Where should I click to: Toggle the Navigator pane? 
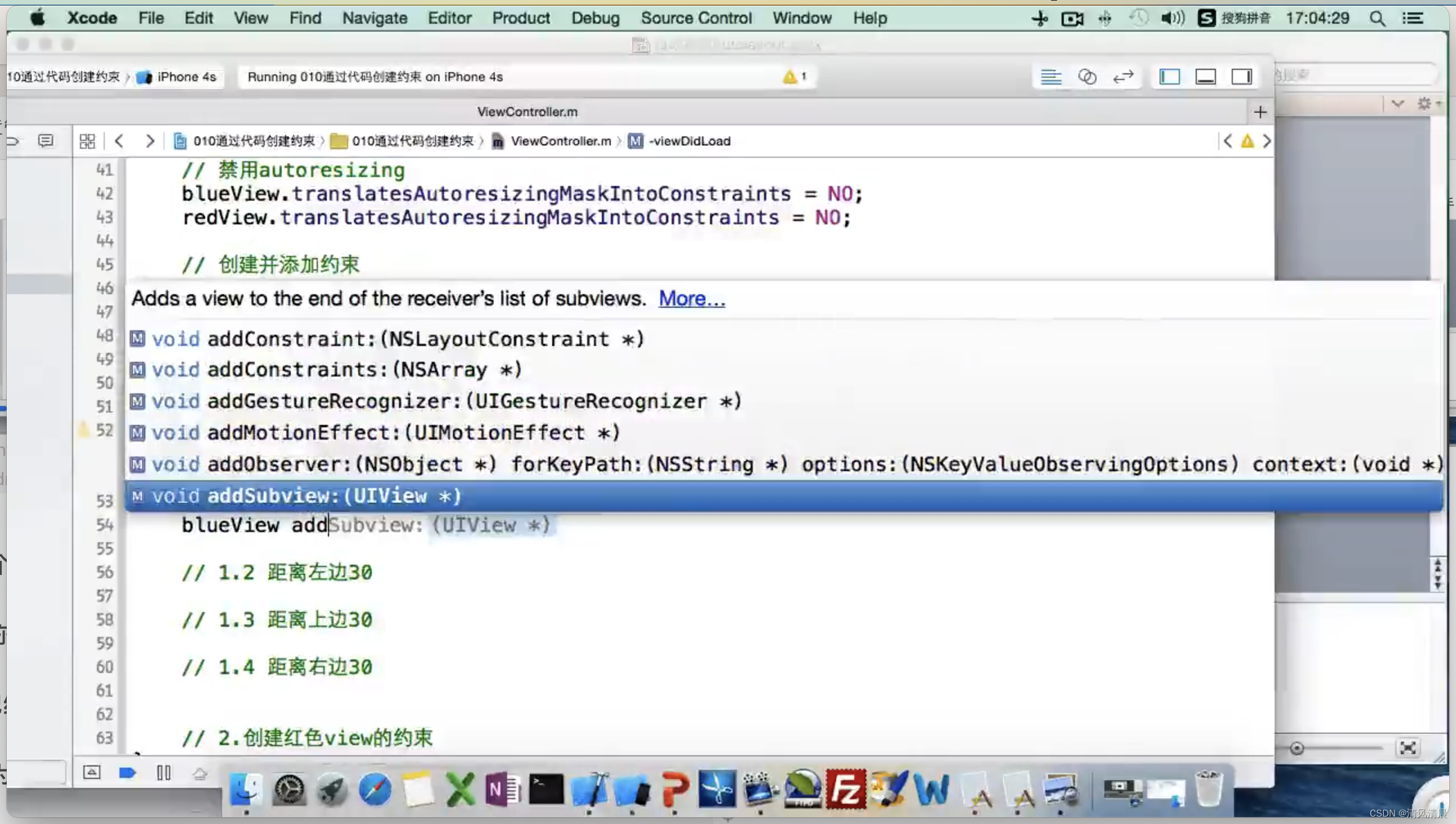coord(1169,77)
